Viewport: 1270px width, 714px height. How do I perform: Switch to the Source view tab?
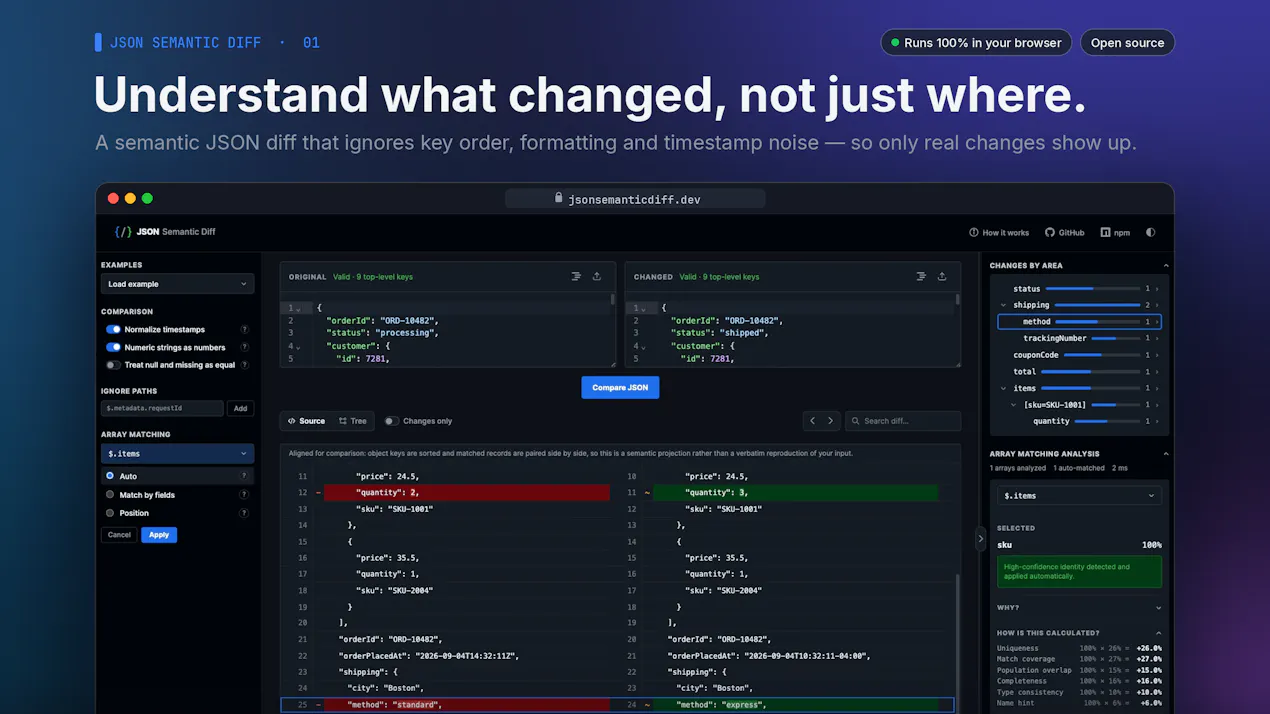point(306,421)
